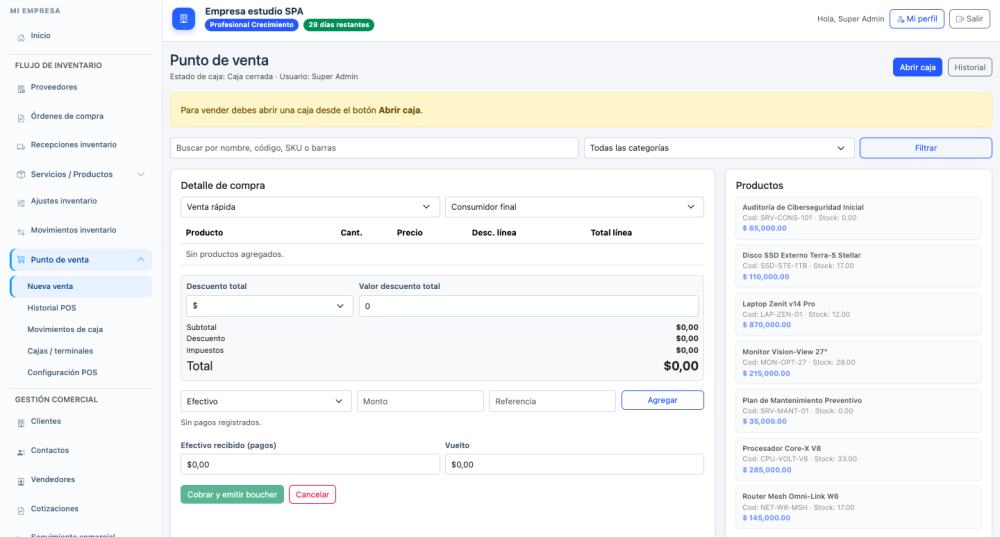Screen dimensions: 1000x537
Task: Expand the Servicios / Productos submenu
Action: pos(140,175)
